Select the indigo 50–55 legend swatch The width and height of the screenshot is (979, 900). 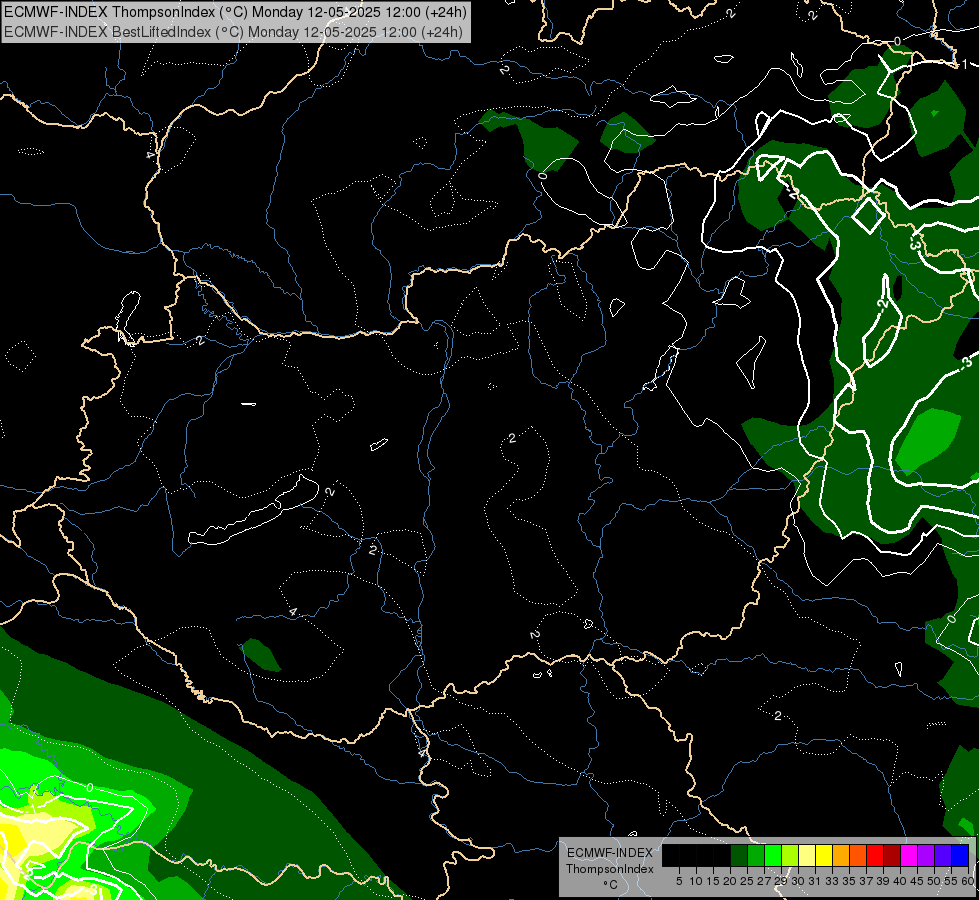coord(943,855)
